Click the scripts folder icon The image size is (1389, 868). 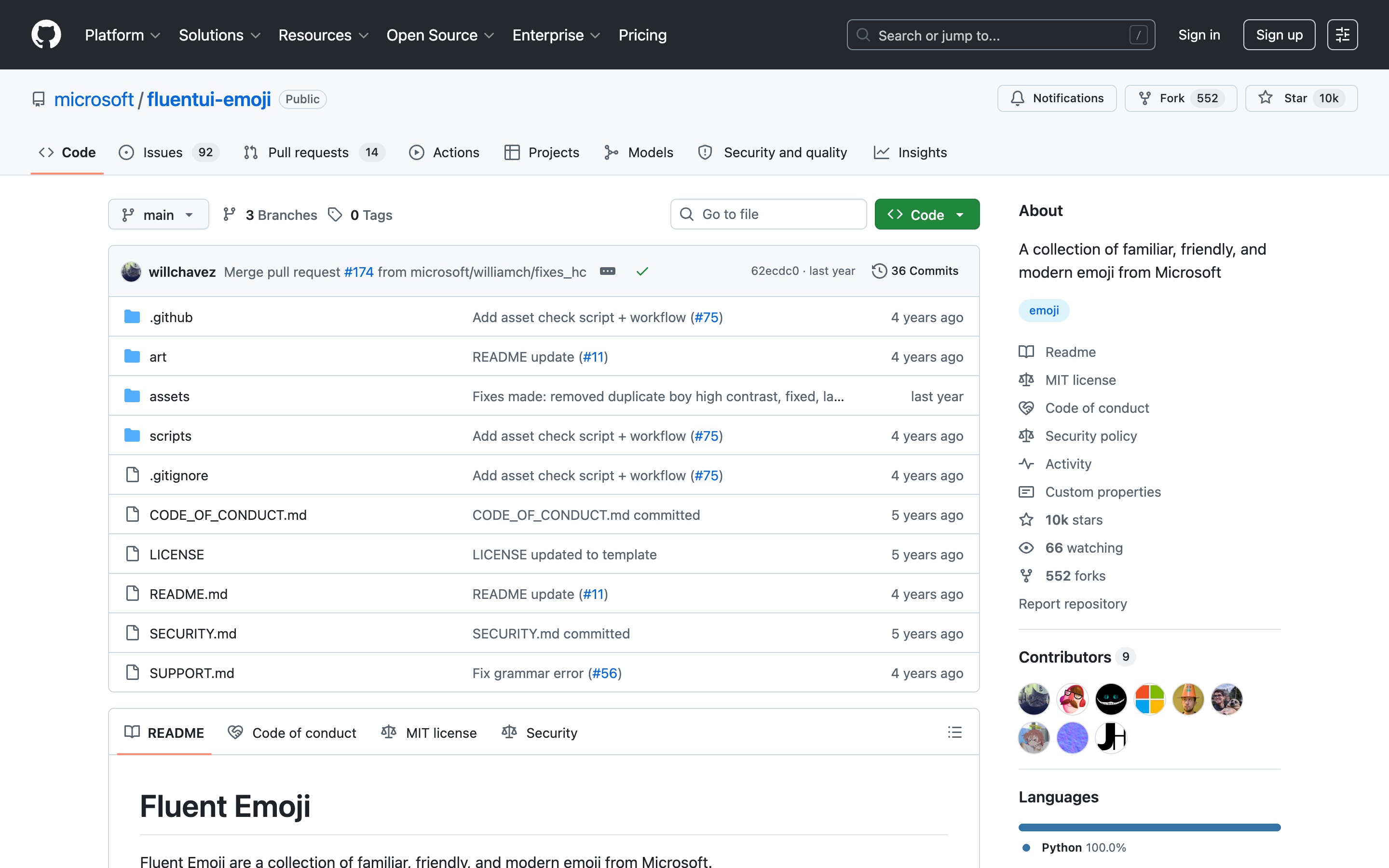pyautogui.click(x=132, y=436)
